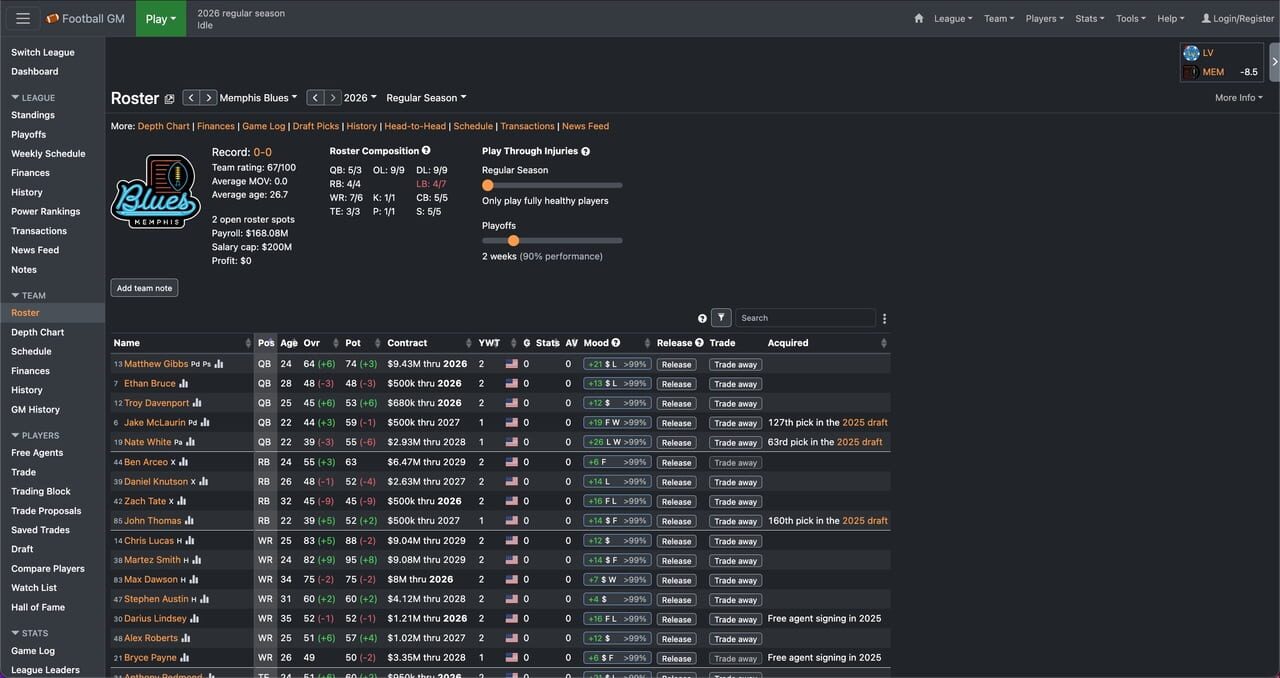The width and height of the screenshot is (1280, 678).
Task: Click the roster Search input field
Action: pos(805,318)
